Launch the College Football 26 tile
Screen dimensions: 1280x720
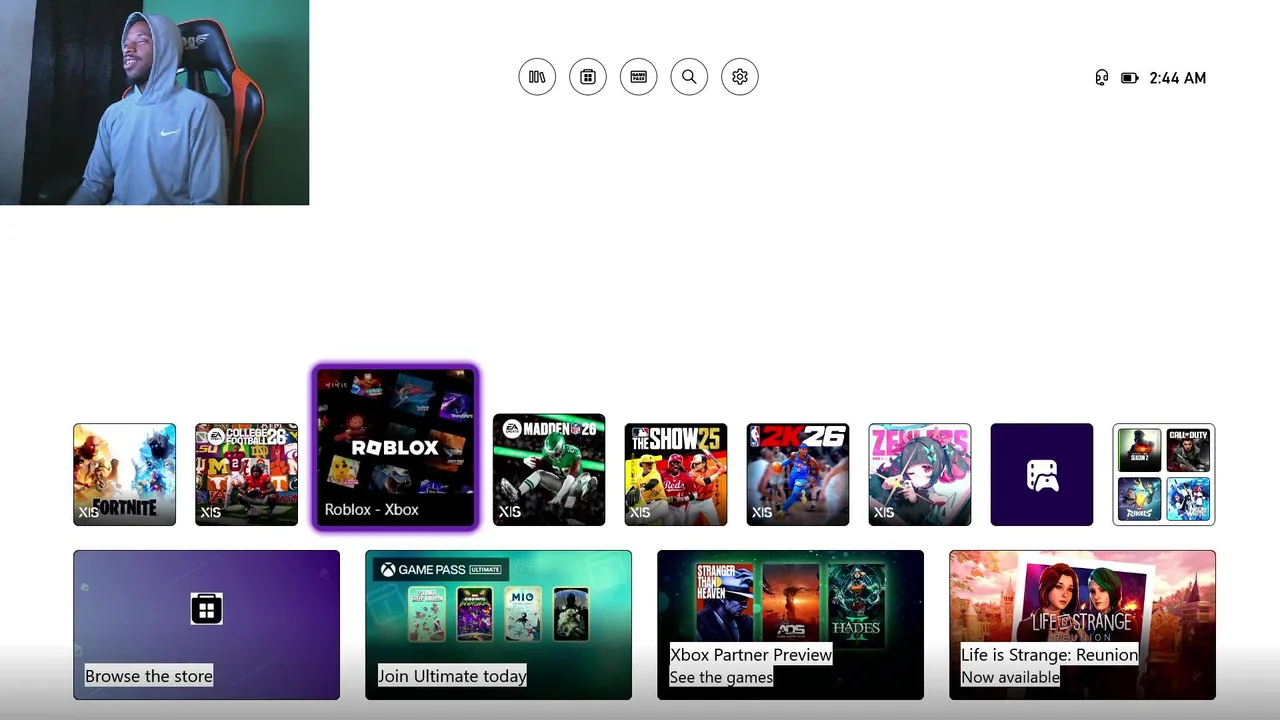pyautogui.click(x=246, y=475)
